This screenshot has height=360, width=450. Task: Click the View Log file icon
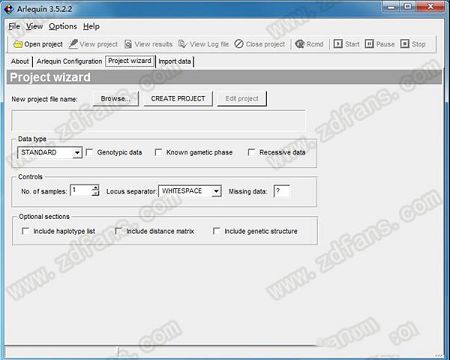pos(183,44)
